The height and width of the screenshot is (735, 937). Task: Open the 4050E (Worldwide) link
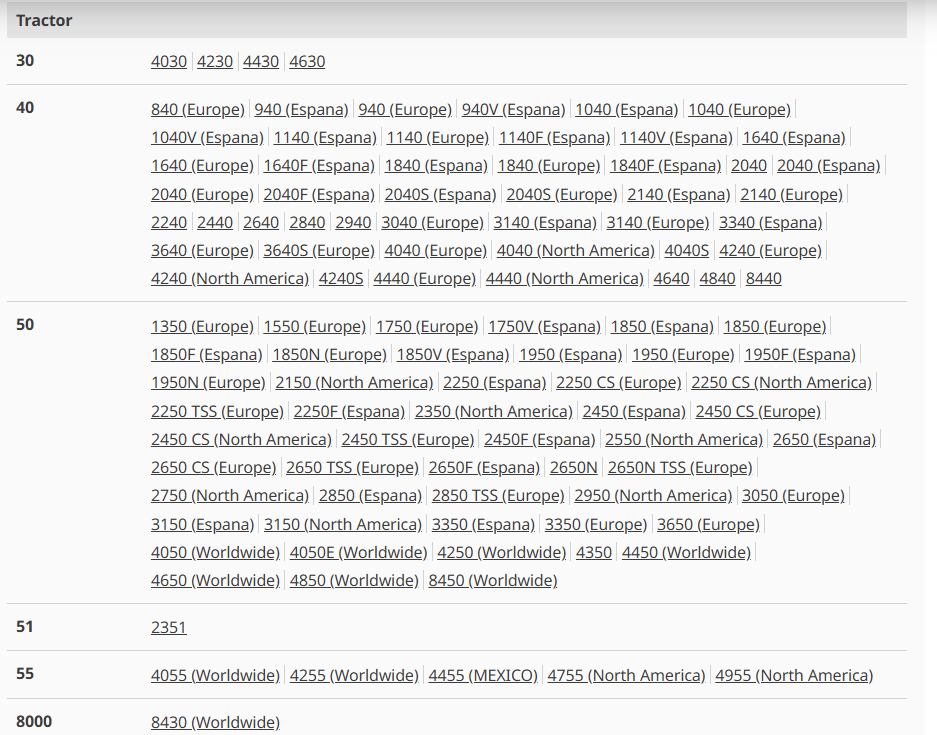[358, 552]
